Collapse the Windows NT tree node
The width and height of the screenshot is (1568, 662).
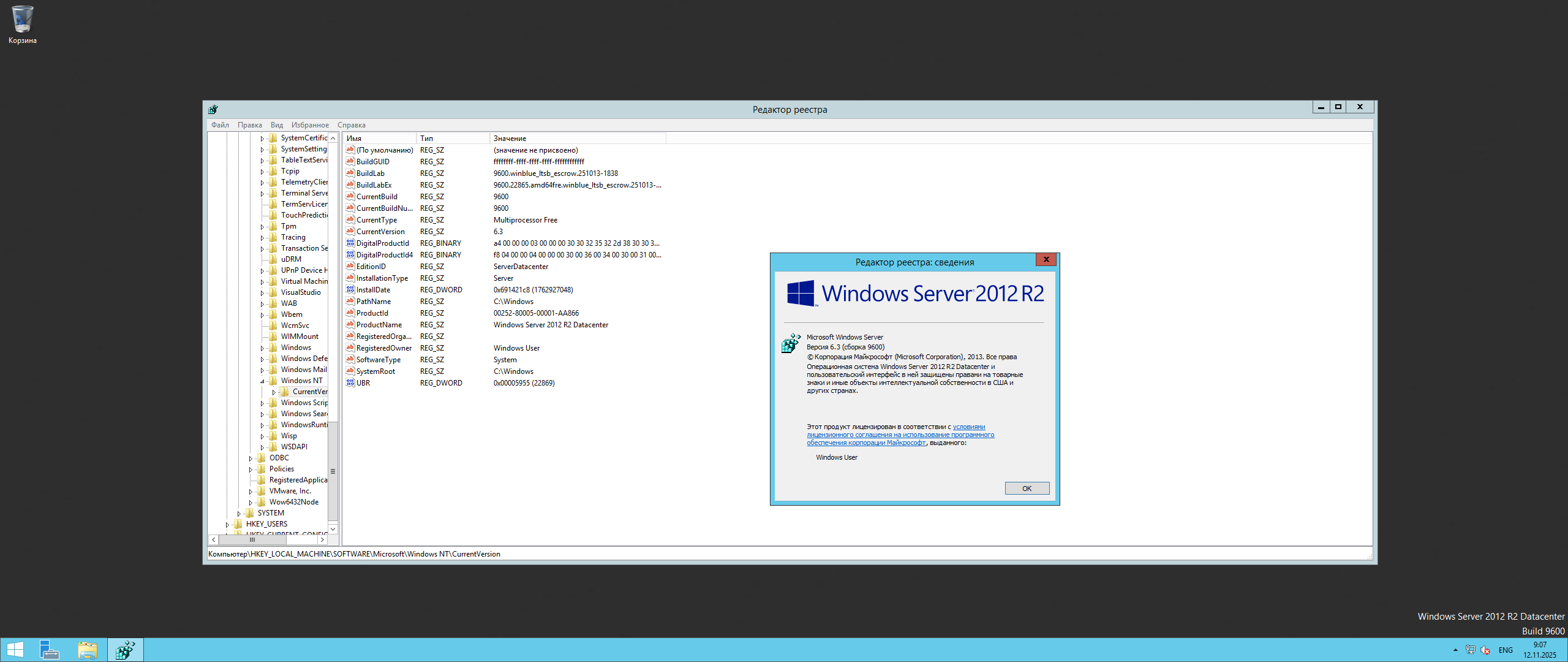click(x=262, y=381)
